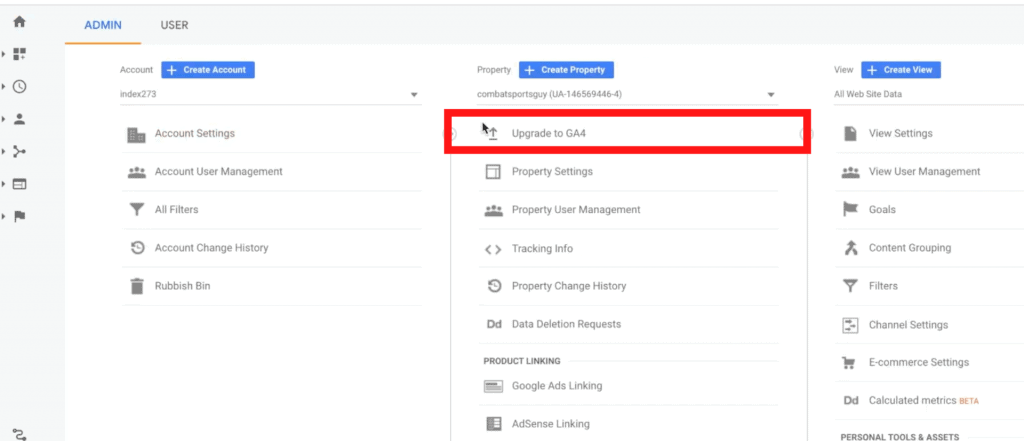Open the index273 account dropdown
The width and height of the screenshot is (1024, 441).
(270, 95)
